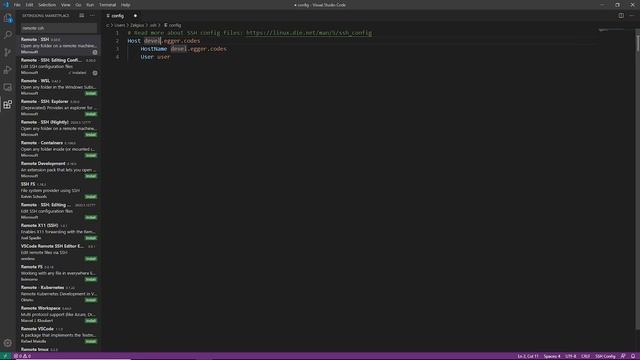Open the Go menu
This screenshot has height=360, width=640.
coord(78,5)
